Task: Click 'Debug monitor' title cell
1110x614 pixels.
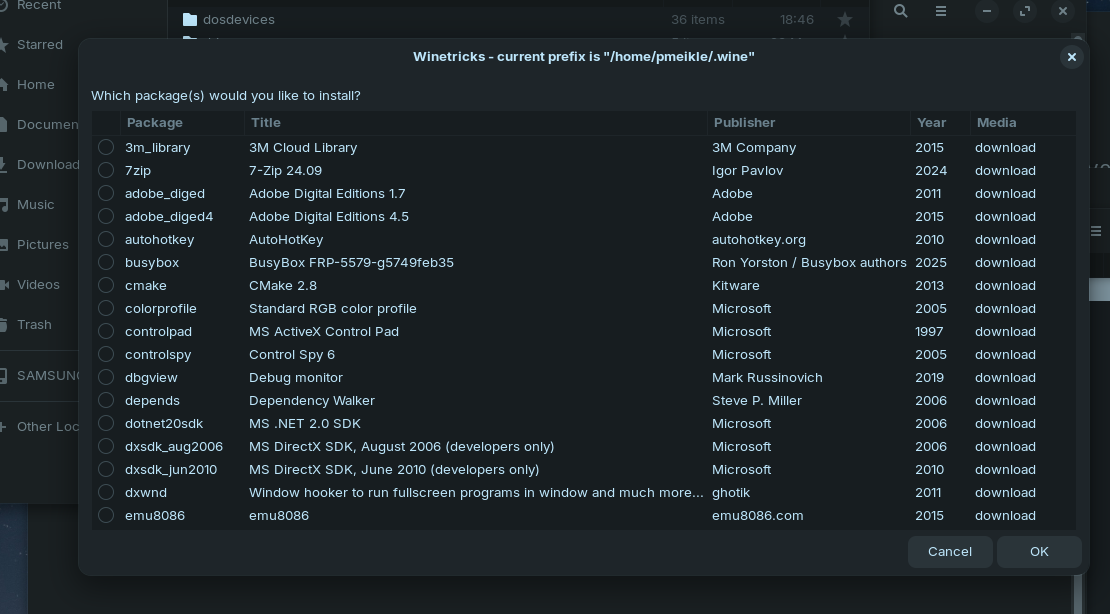Action: (x=296, y=377)
